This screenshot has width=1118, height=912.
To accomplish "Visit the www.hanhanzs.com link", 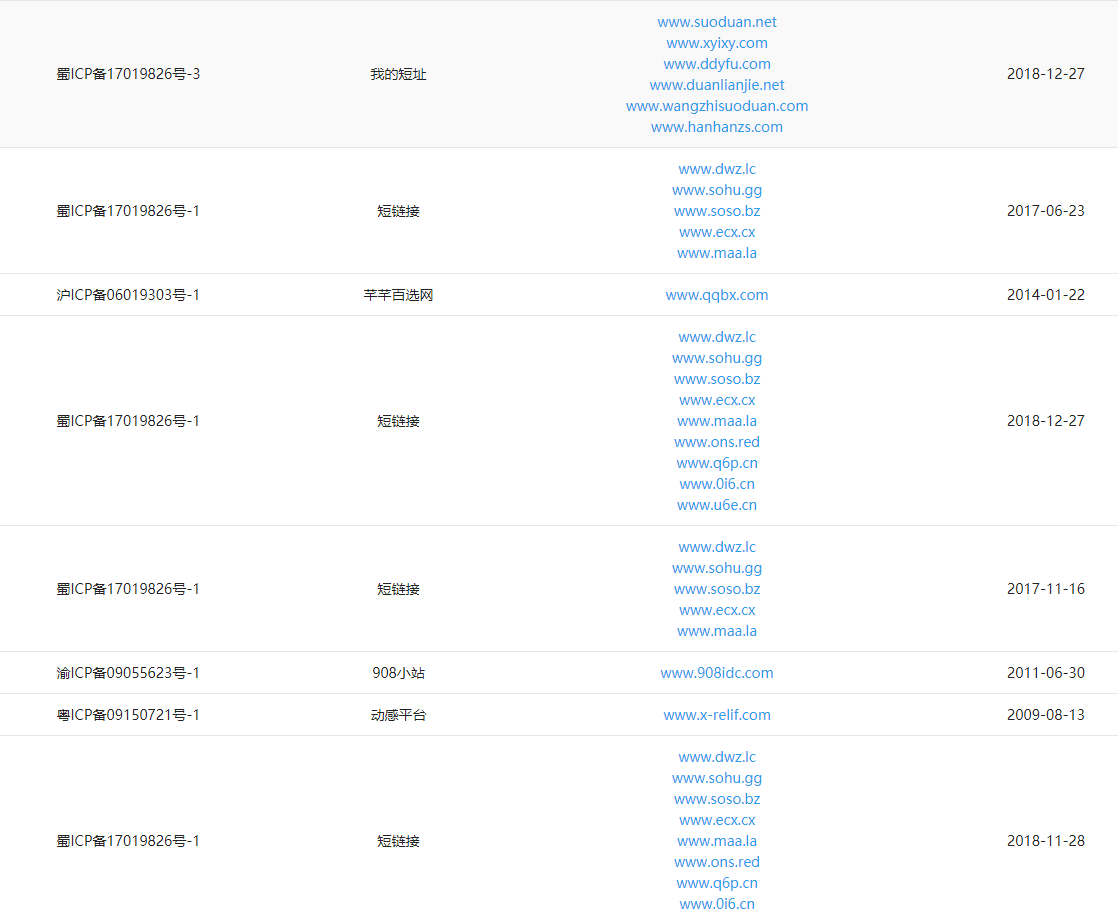I will (717, 126).
